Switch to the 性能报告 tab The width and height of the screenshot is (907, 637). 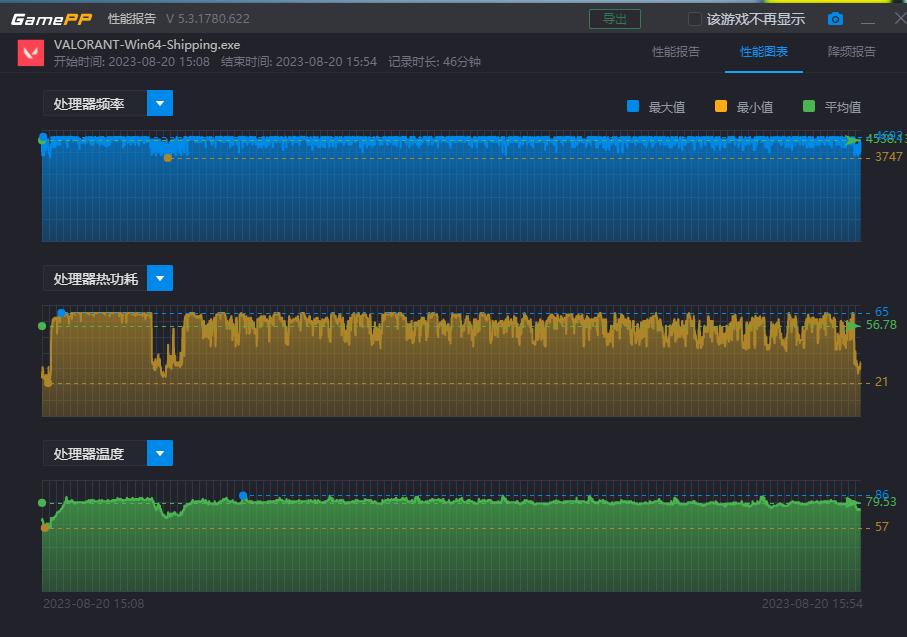click(676, 52)
